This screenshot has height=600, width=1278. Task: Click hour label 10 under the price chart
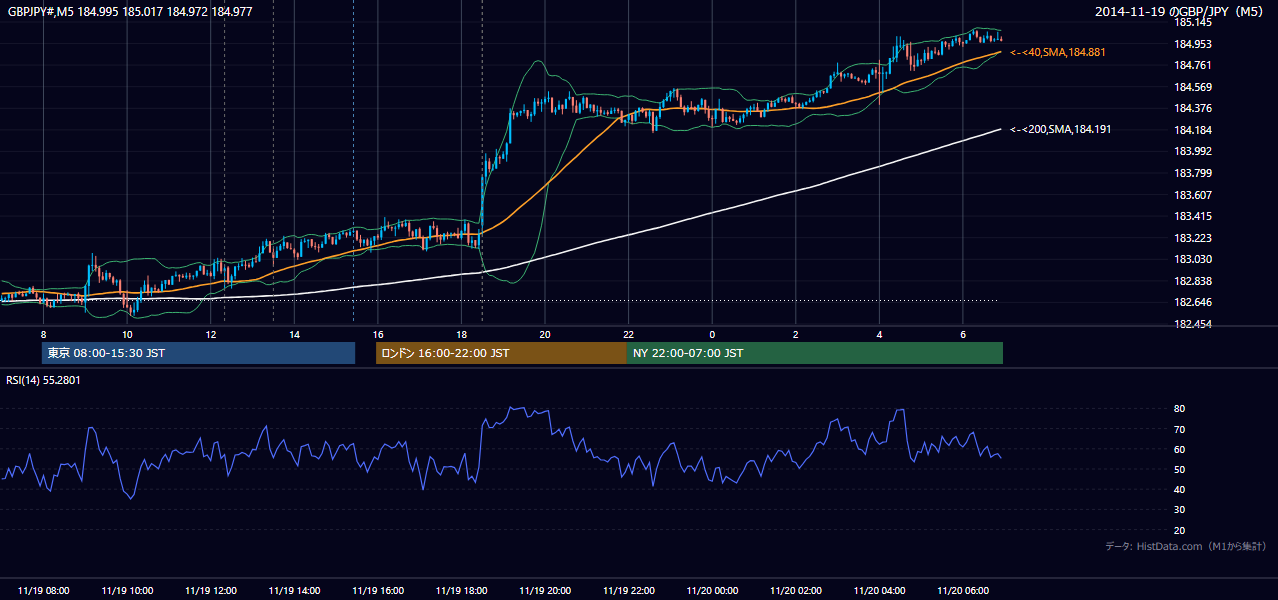pyautogui.click(x=127, y=334)
